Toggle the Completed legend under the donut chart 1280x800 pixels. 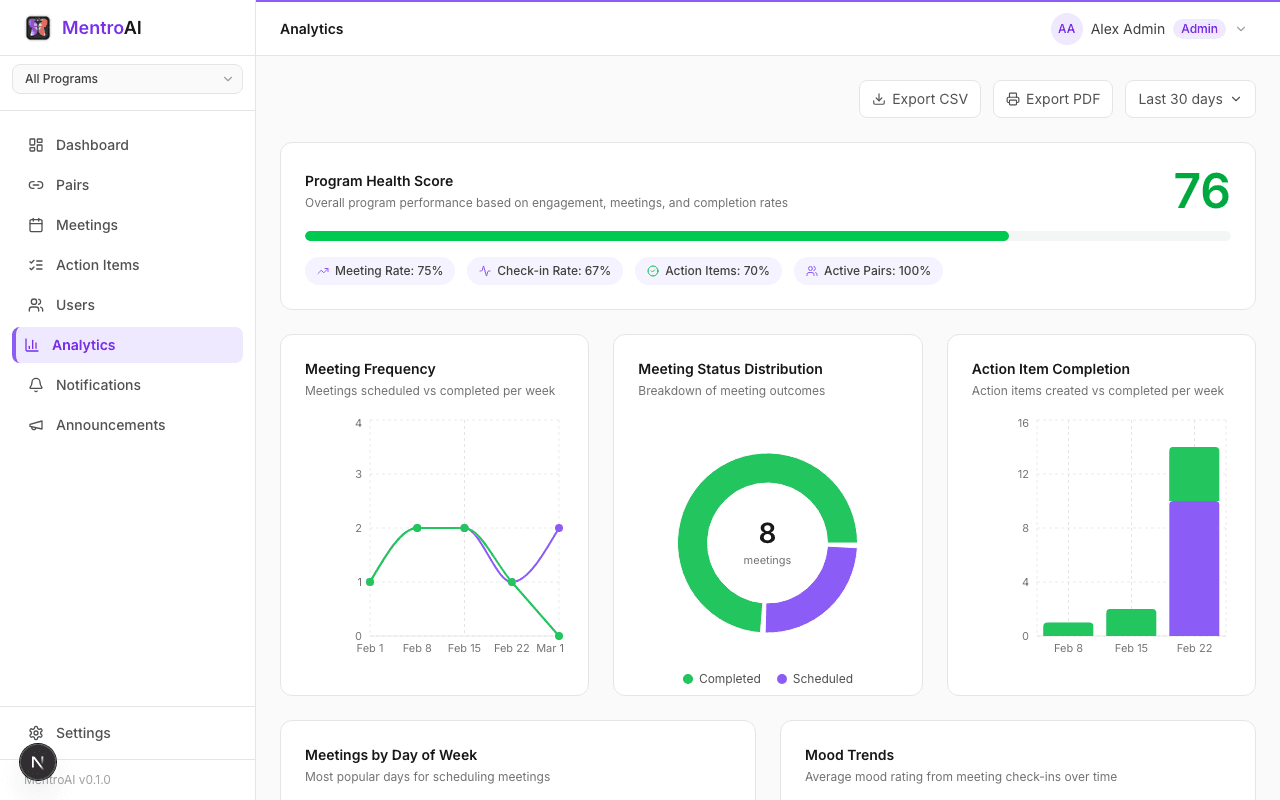coord(721,678)
